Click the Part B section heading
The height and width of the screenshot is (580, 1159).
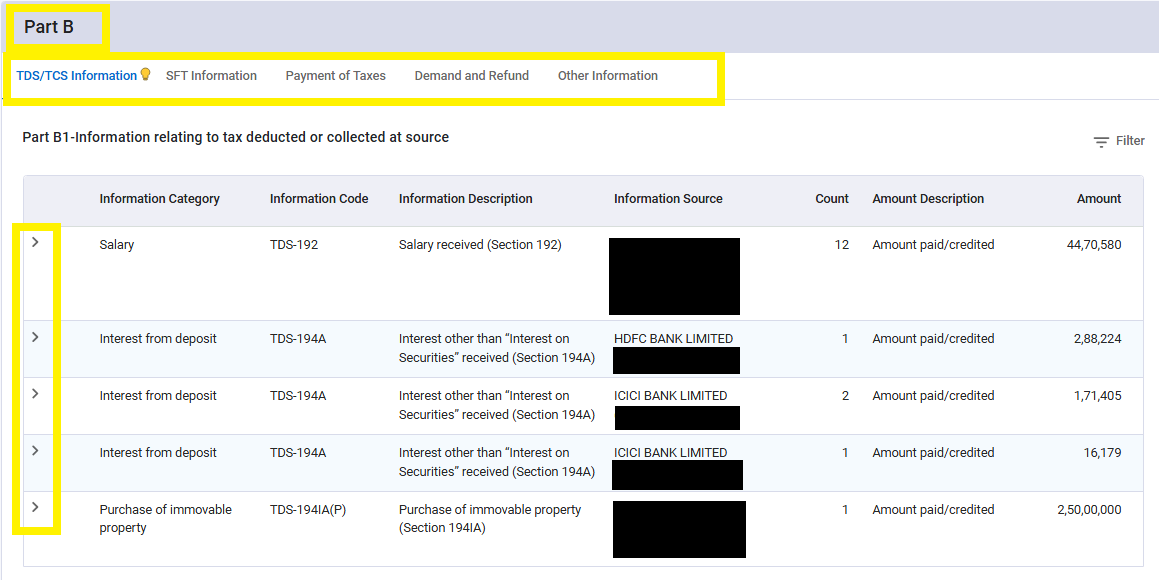tap(49, 27)
